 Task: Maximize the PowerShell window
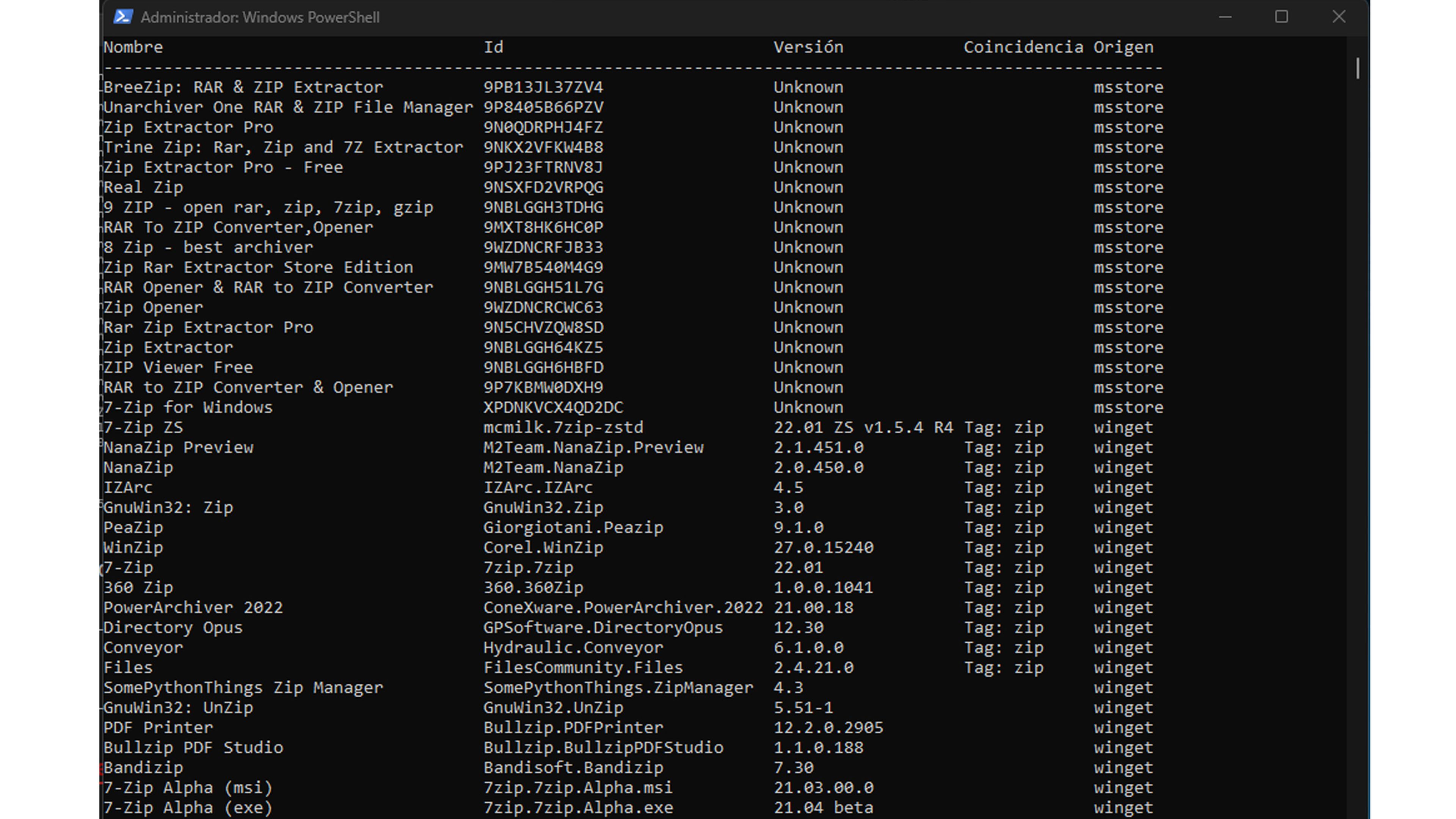pos(1281,17)
